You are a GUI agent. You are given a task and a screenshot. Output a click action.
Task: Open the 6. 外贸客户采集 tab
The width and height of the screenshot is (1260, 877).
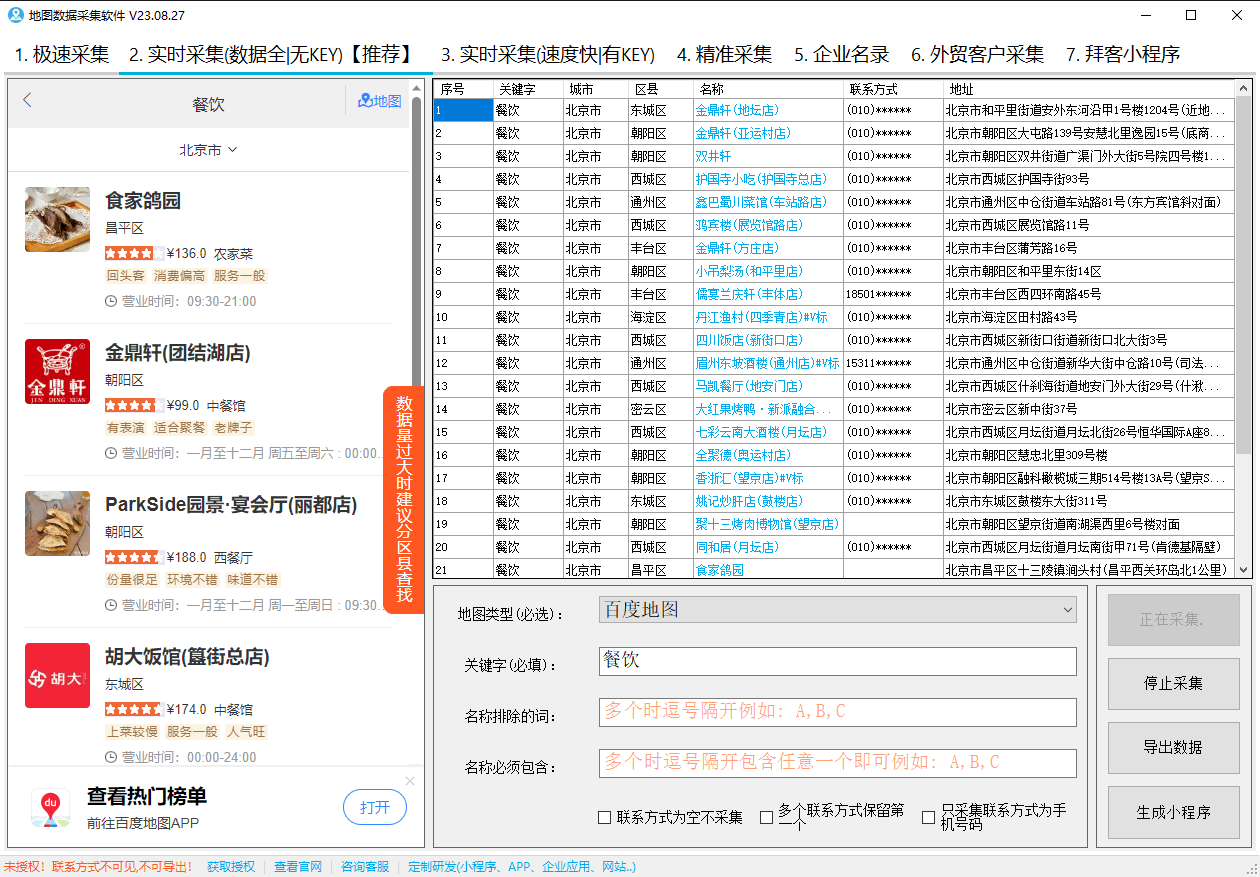coord(978,55)
